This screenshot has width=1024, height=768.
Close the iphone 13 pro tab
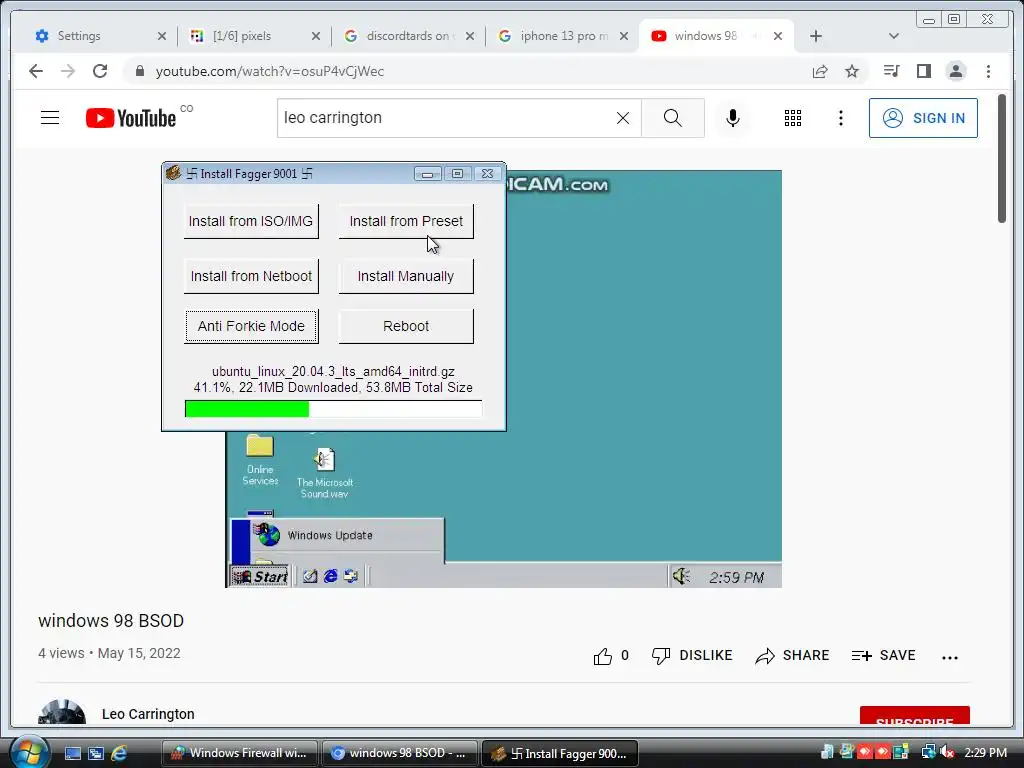pos(624,36)
